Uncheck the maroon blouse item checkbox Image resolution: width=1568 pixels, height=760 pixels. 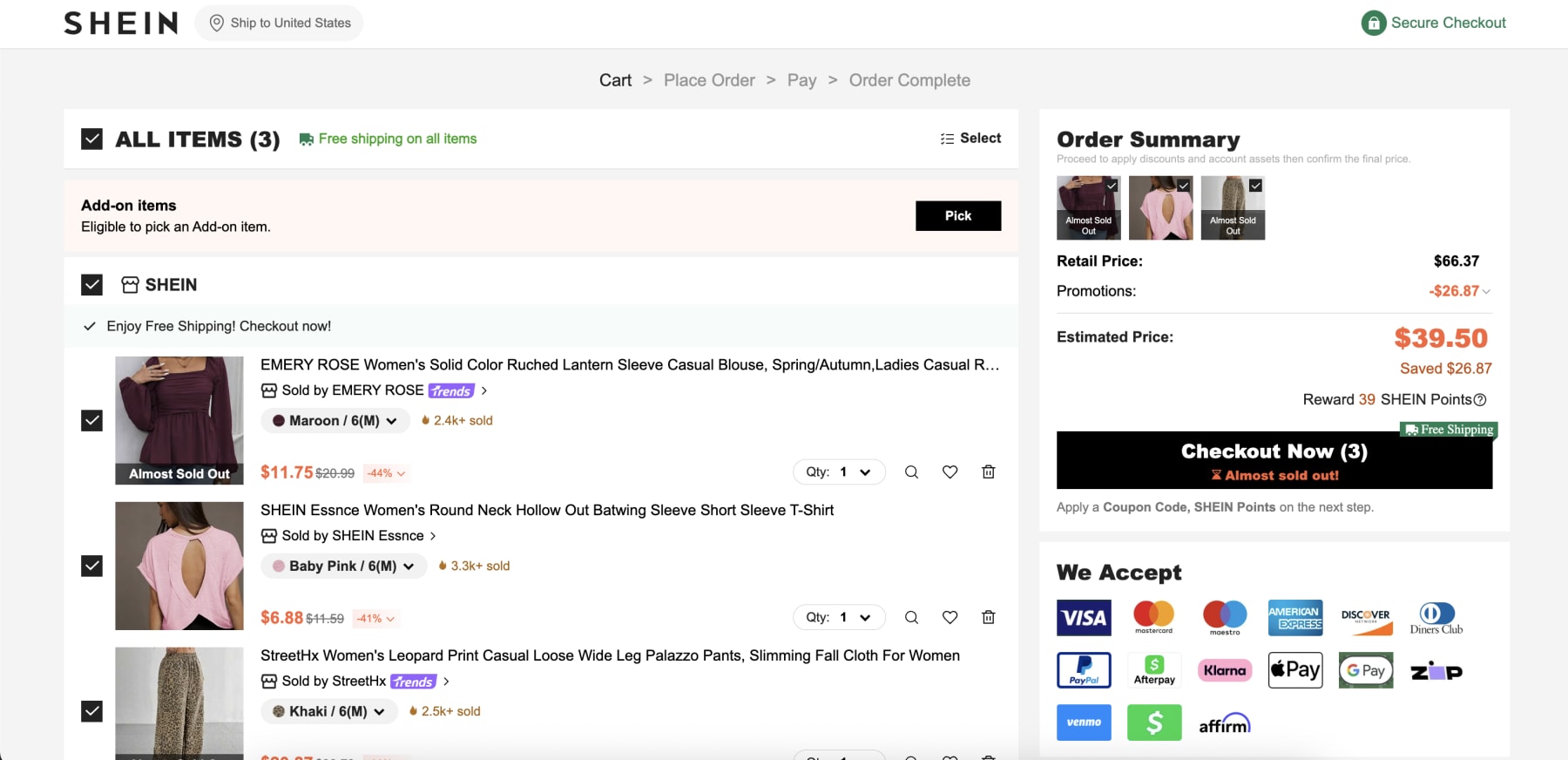(91, 421)
